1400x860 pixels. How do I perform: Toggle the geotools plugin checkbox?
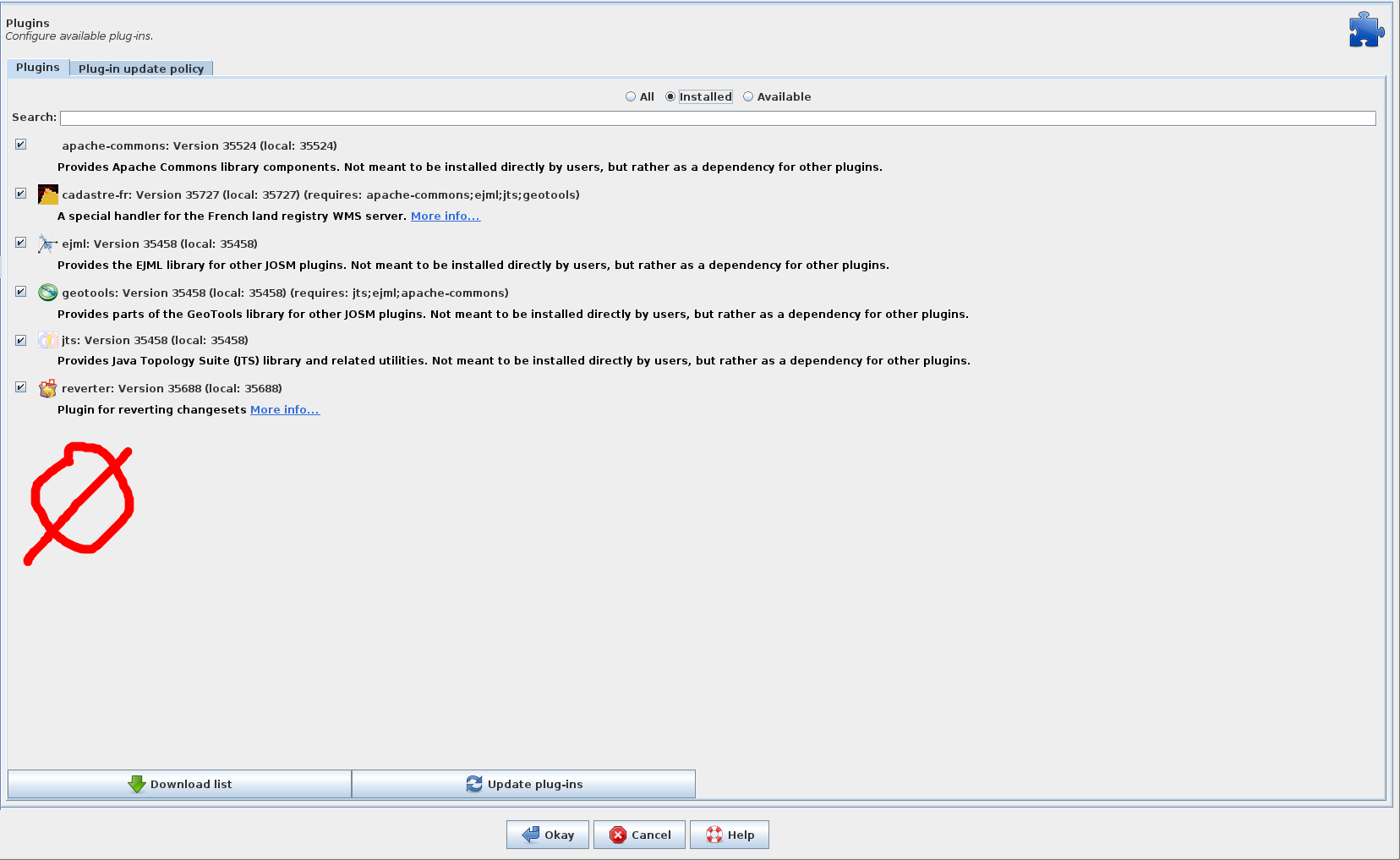click(21, 292)
